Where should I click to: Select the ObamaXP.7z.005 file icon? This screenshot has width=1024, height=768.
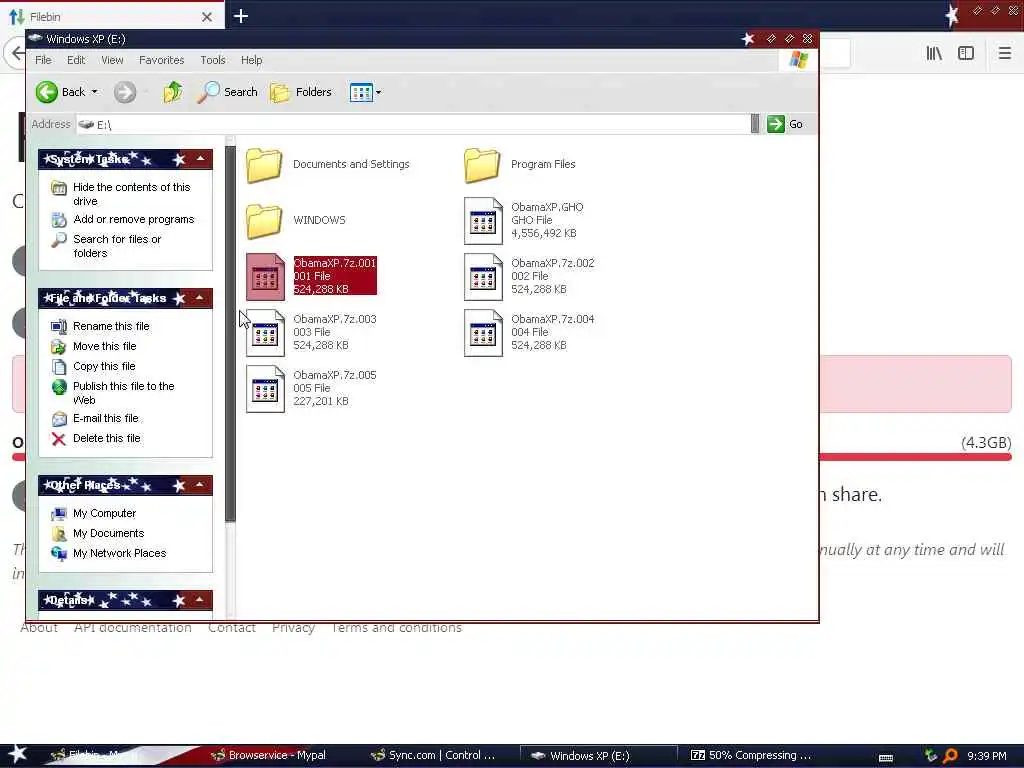(x=265, y=389)
